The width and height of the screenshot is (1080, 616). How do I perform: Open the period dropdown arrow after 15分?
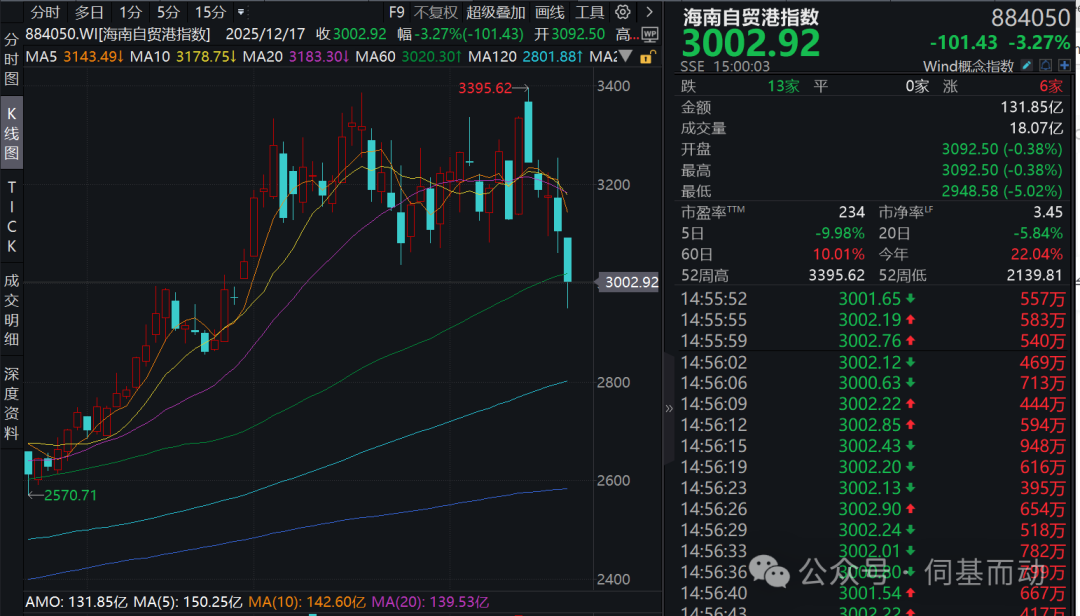[240, 12]
